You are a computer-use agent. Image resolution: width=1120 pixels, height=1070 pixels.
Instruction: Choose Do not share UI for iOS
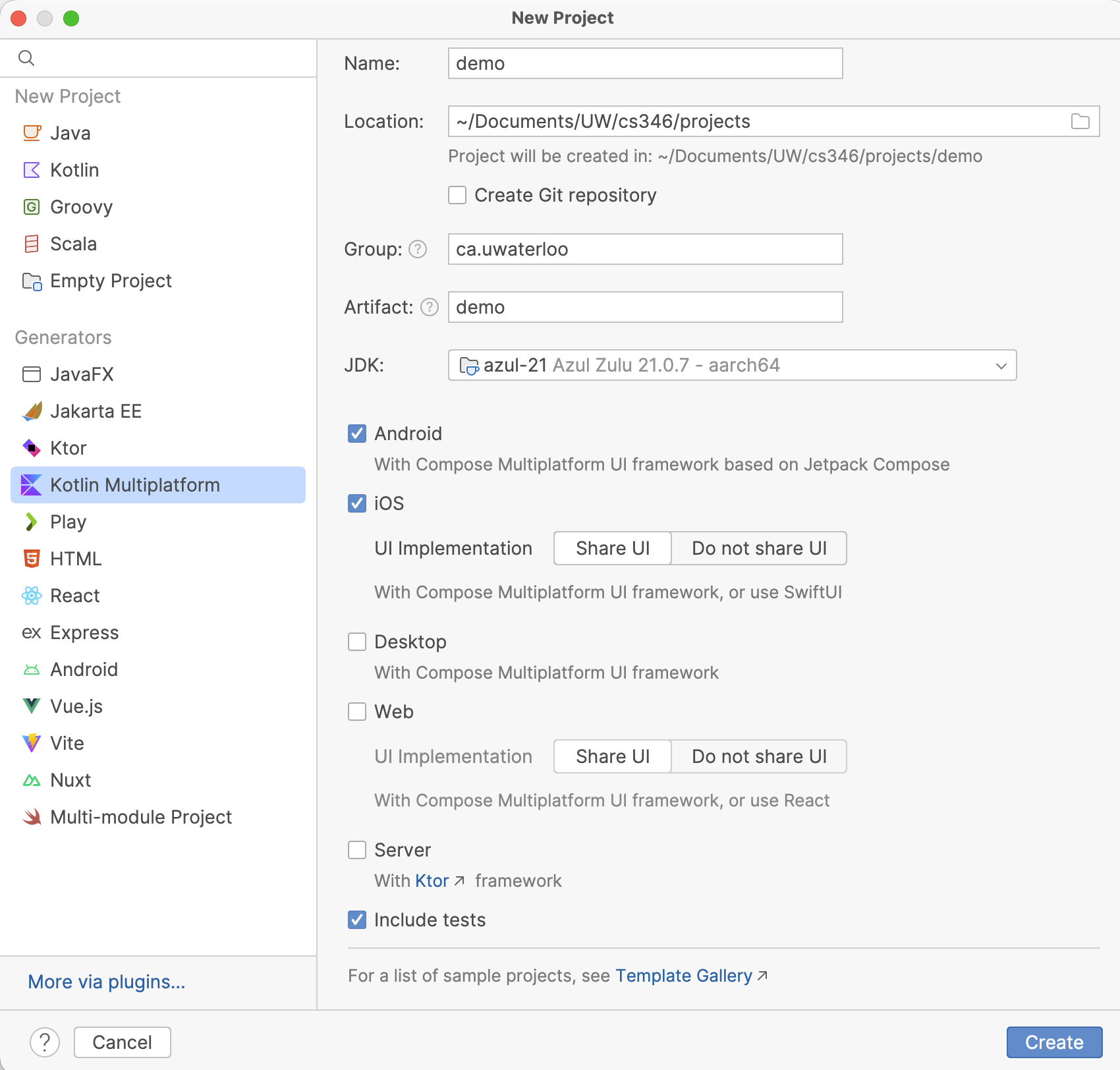point(759,548)
